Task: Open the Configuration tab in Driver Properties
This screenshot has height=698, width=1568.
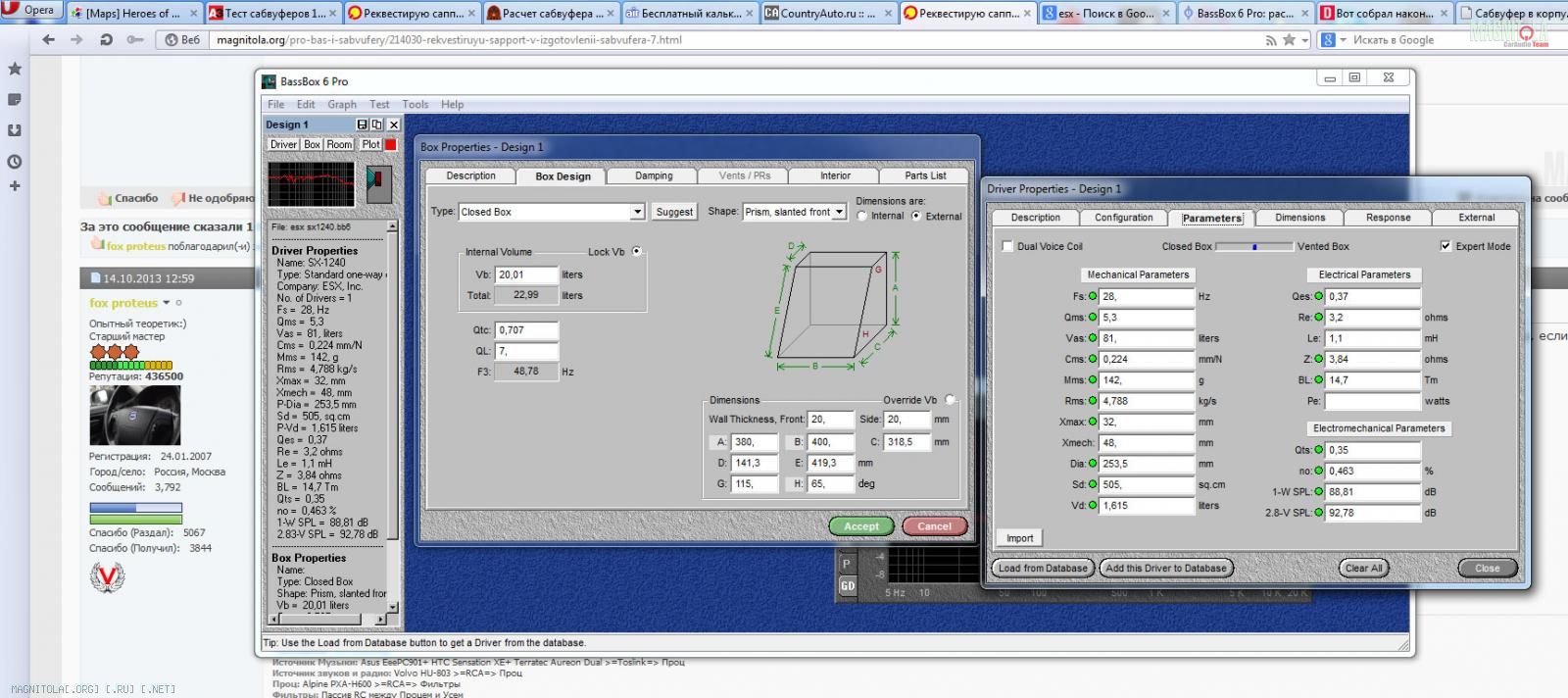Action: [x=1124, y=218]
